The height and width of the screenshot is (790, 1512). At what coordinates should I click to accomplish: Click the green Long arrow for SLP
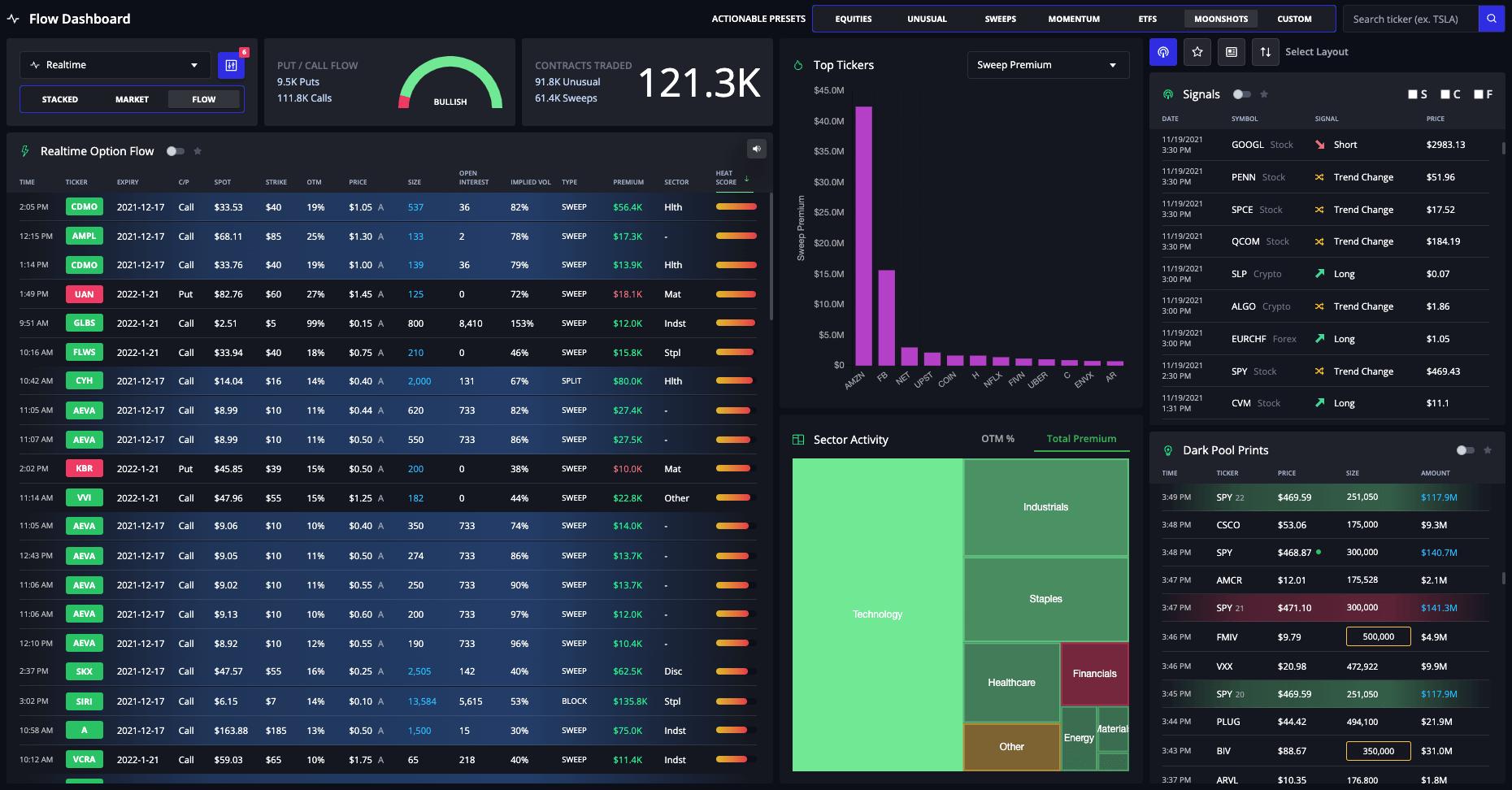tap(1320, 274)
